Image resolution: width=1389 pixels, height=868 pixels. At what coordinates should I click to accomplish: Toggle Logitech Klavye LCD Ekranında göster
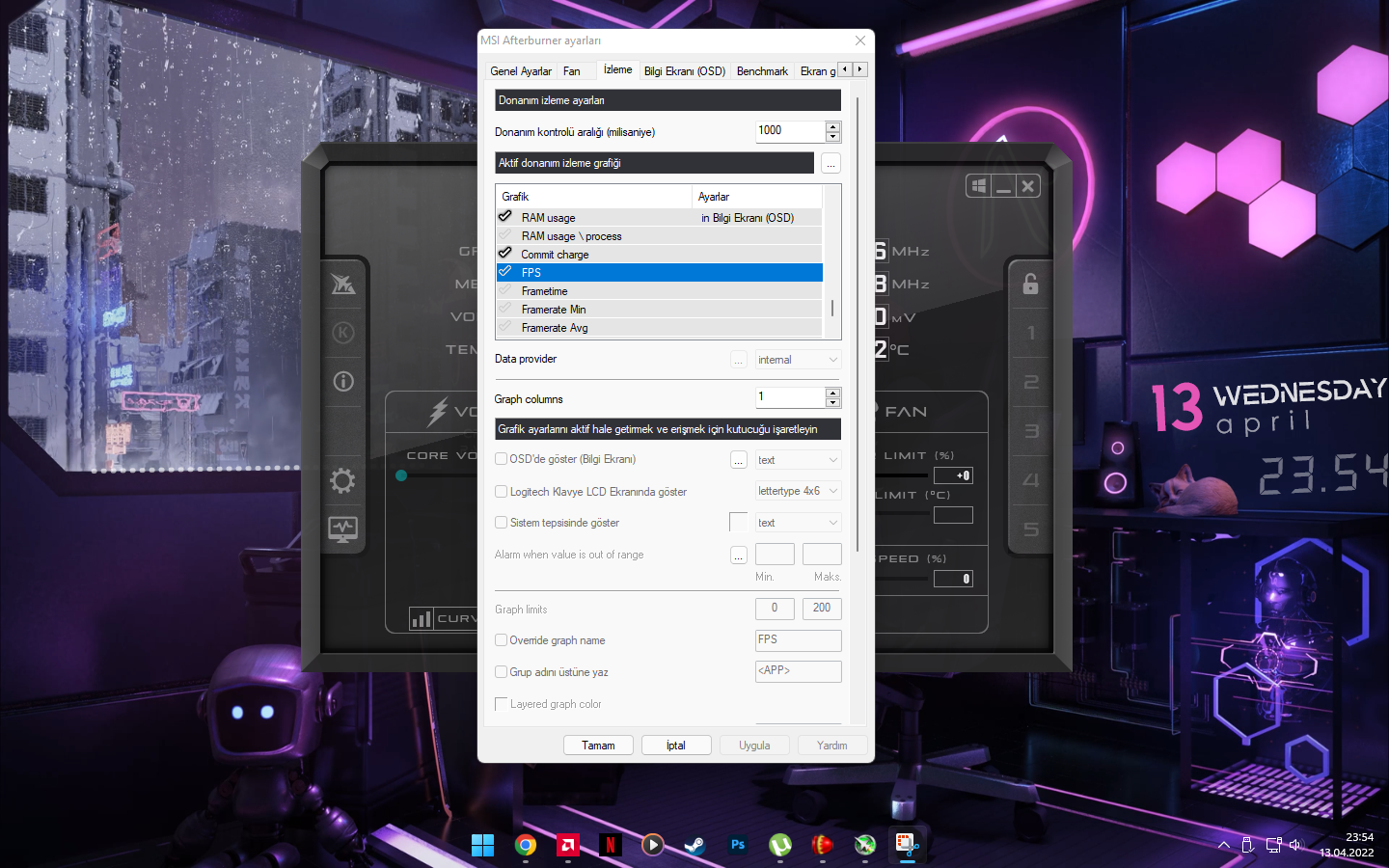click(x=501, y=492)
